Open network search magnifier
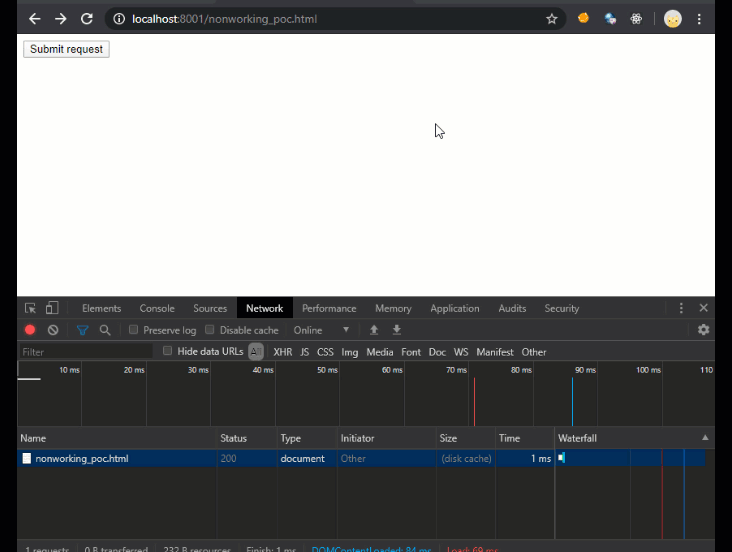This screenshot has width=732, height=552. pyautogui.click(x=105, y=330)
